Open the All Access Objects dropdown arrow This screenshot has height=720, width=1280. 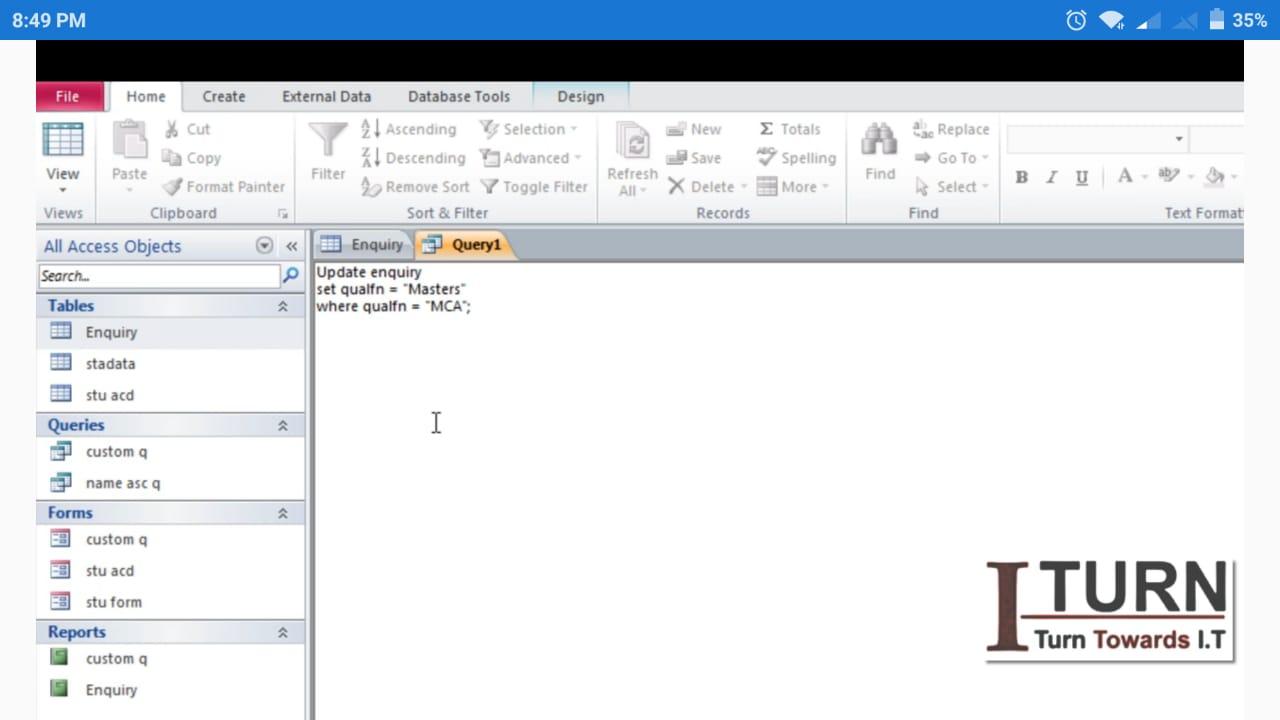(264, 246)
